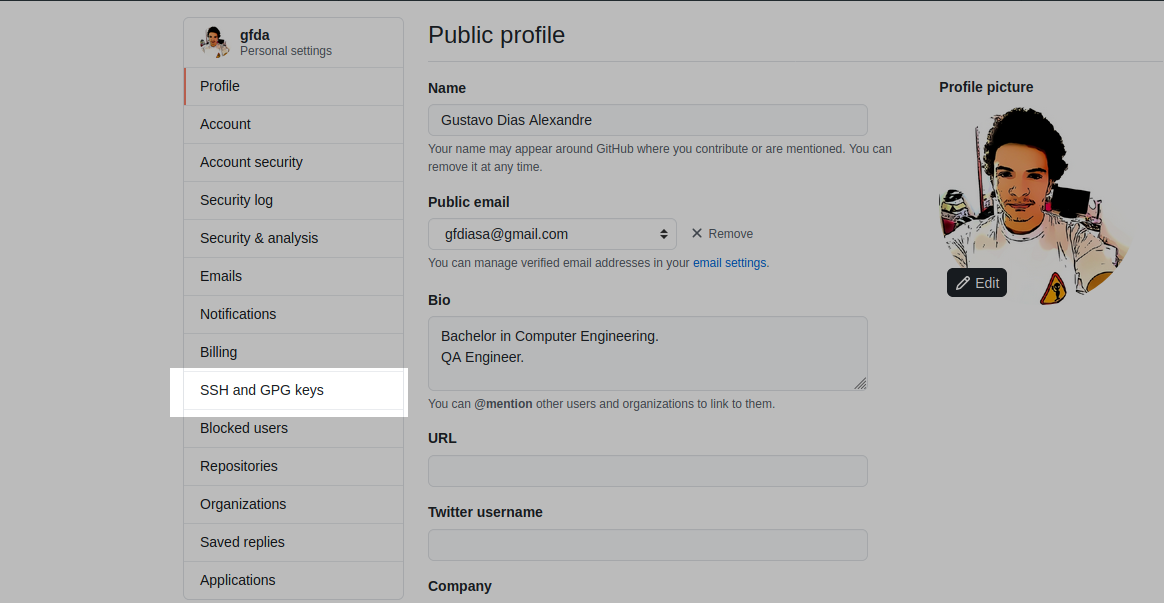Select the Profile sidebar item
The height and width of the screenshot is (603, 1164).
(220, 86)
